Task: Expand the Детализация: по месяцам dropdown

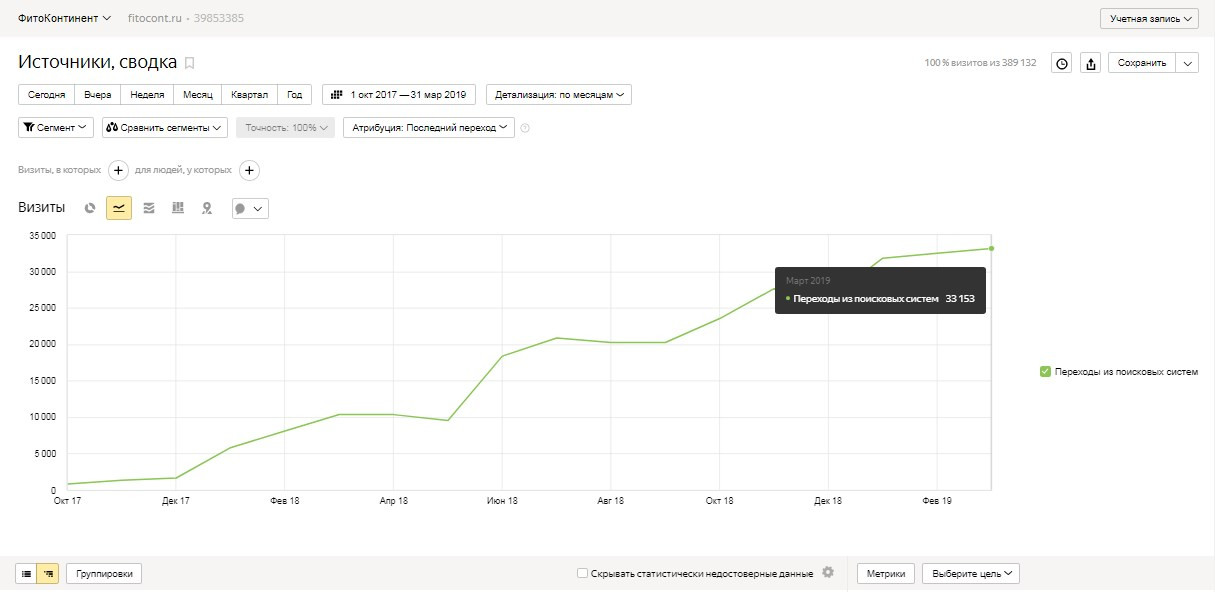Action: (x=559, y=95)
